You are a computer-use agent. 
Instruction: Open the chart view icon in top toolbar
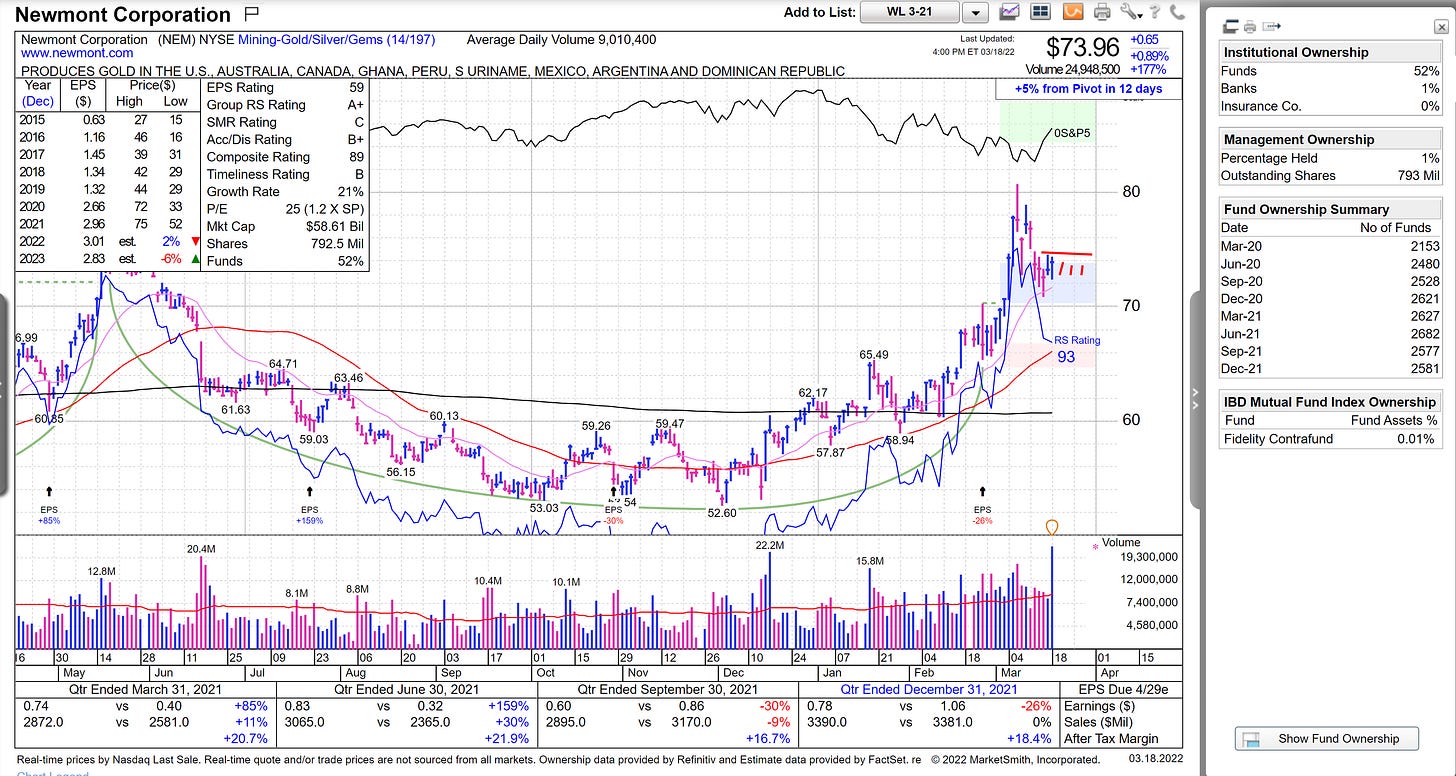(1010, 12)
